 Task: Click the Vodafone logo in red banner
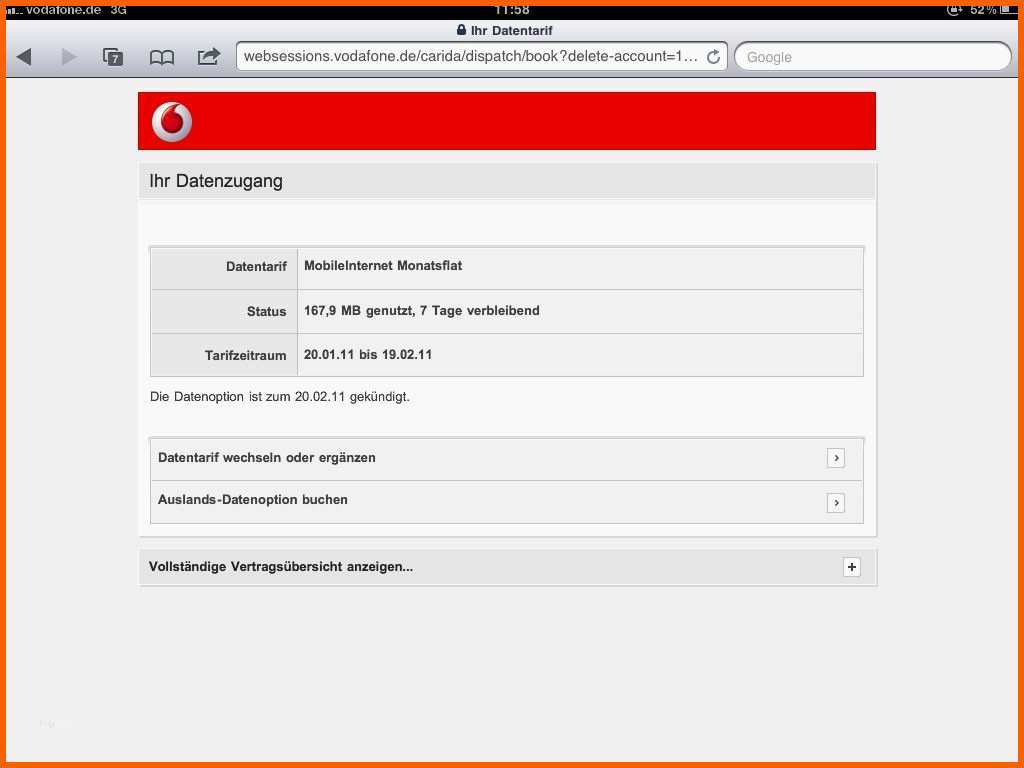point(172,122)
